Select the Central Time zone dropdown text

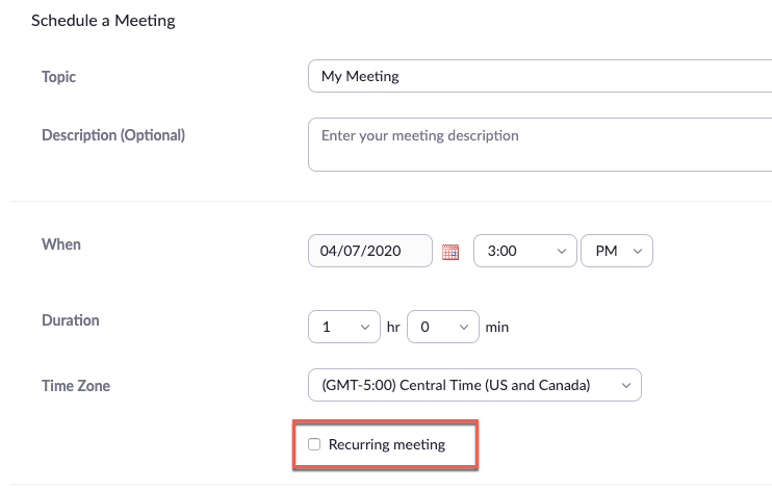(455, 385)
